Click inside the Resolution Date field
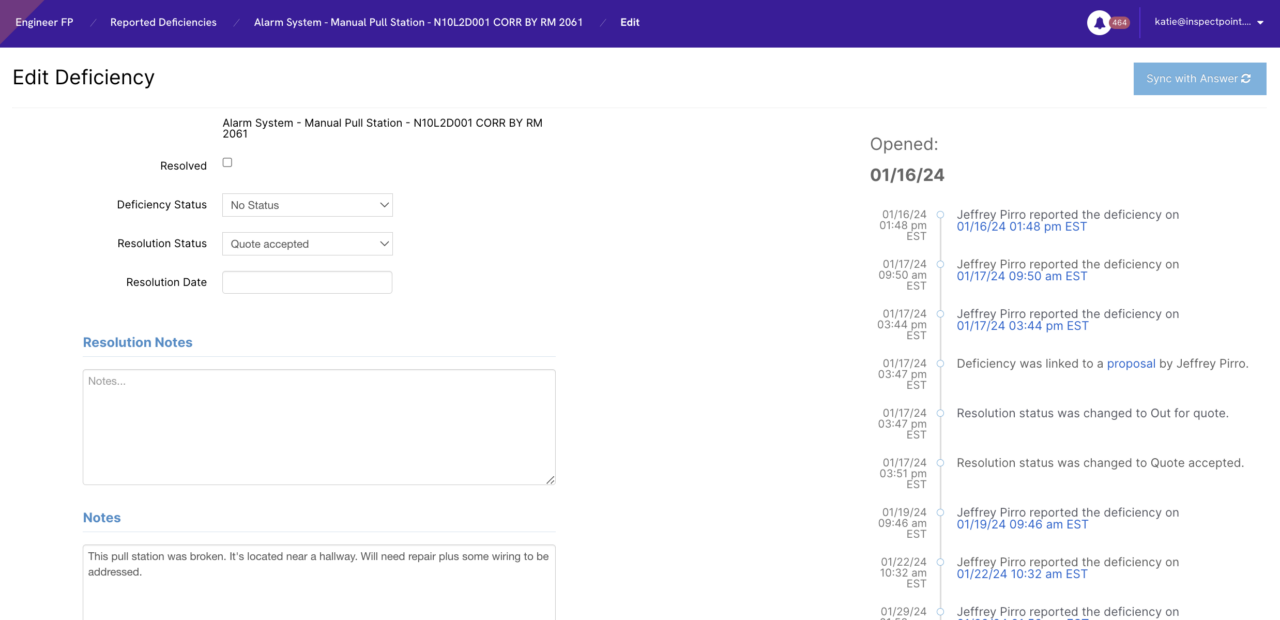Image resolution: width=1280 pixels, height=620 pixels. (307, 282)
